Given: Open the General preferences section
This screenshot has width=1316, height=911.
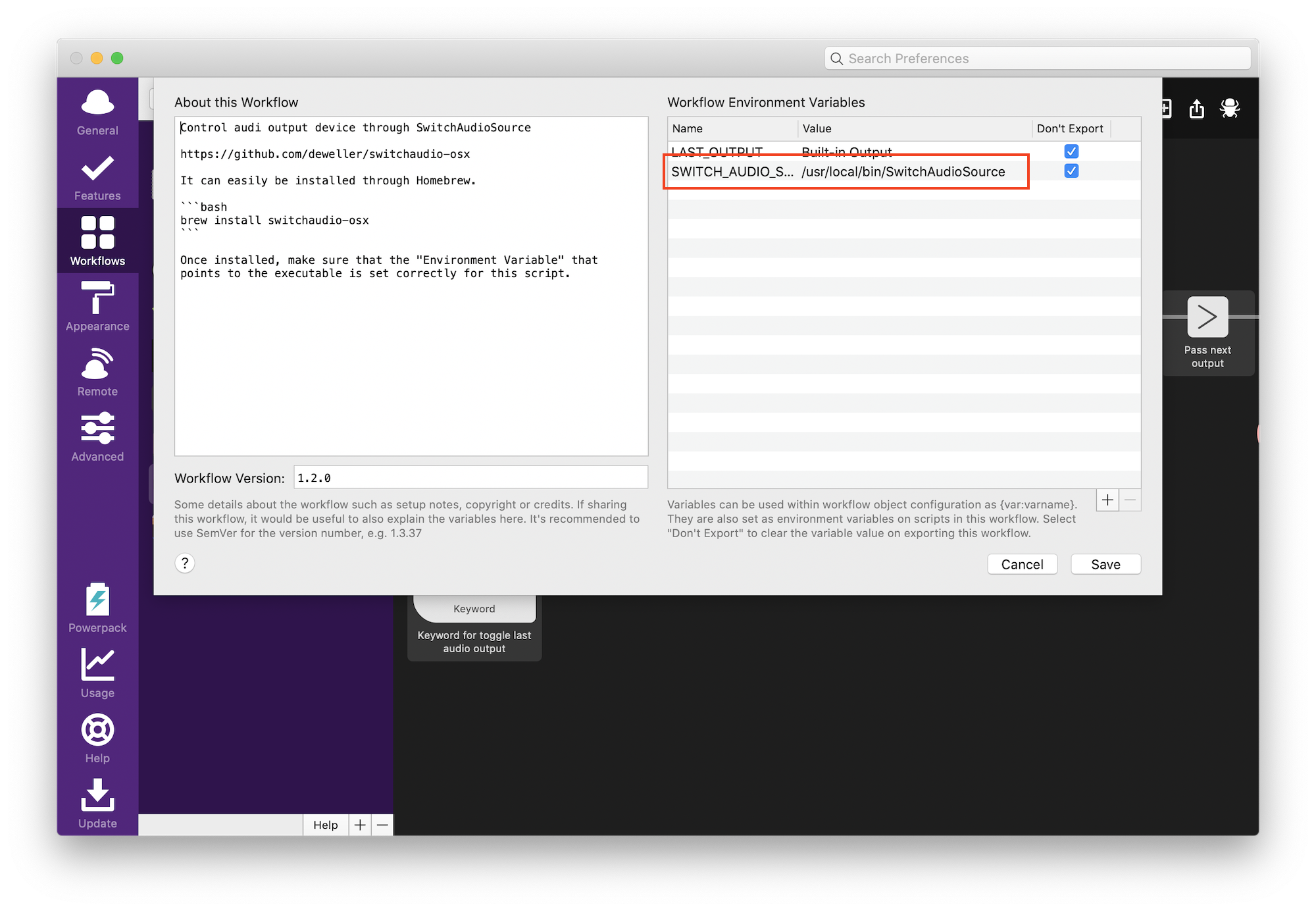Looking at the screenshot, I should pyautogui.click(x=97, y=112).
